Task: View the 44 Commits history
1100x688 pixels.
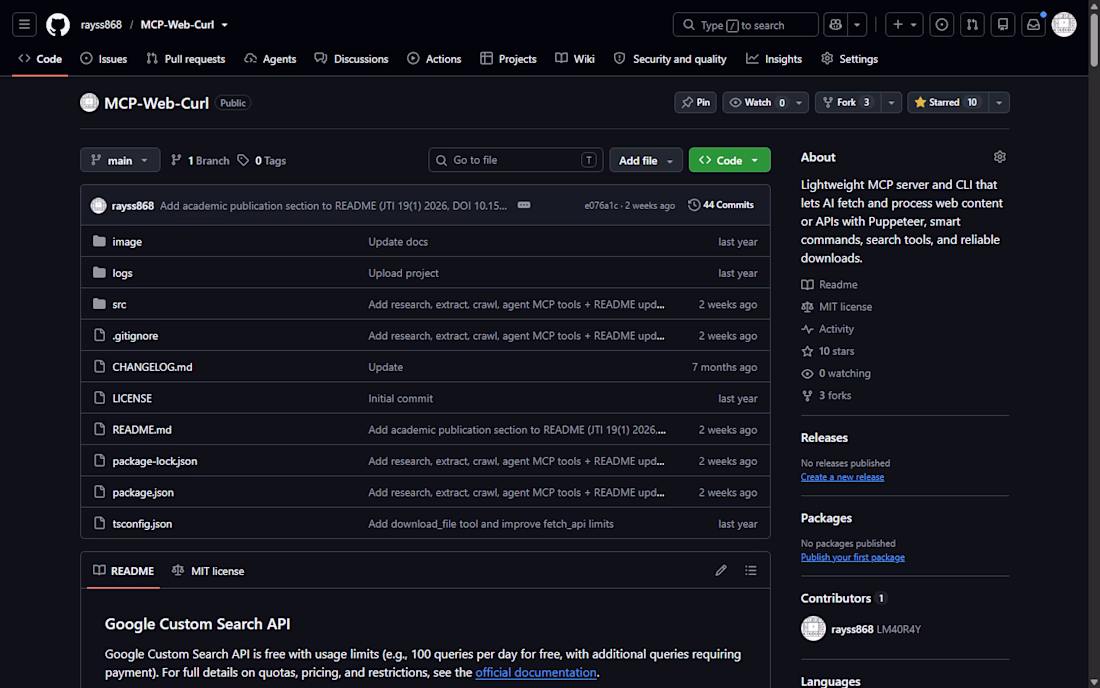Action: point(720,205)
